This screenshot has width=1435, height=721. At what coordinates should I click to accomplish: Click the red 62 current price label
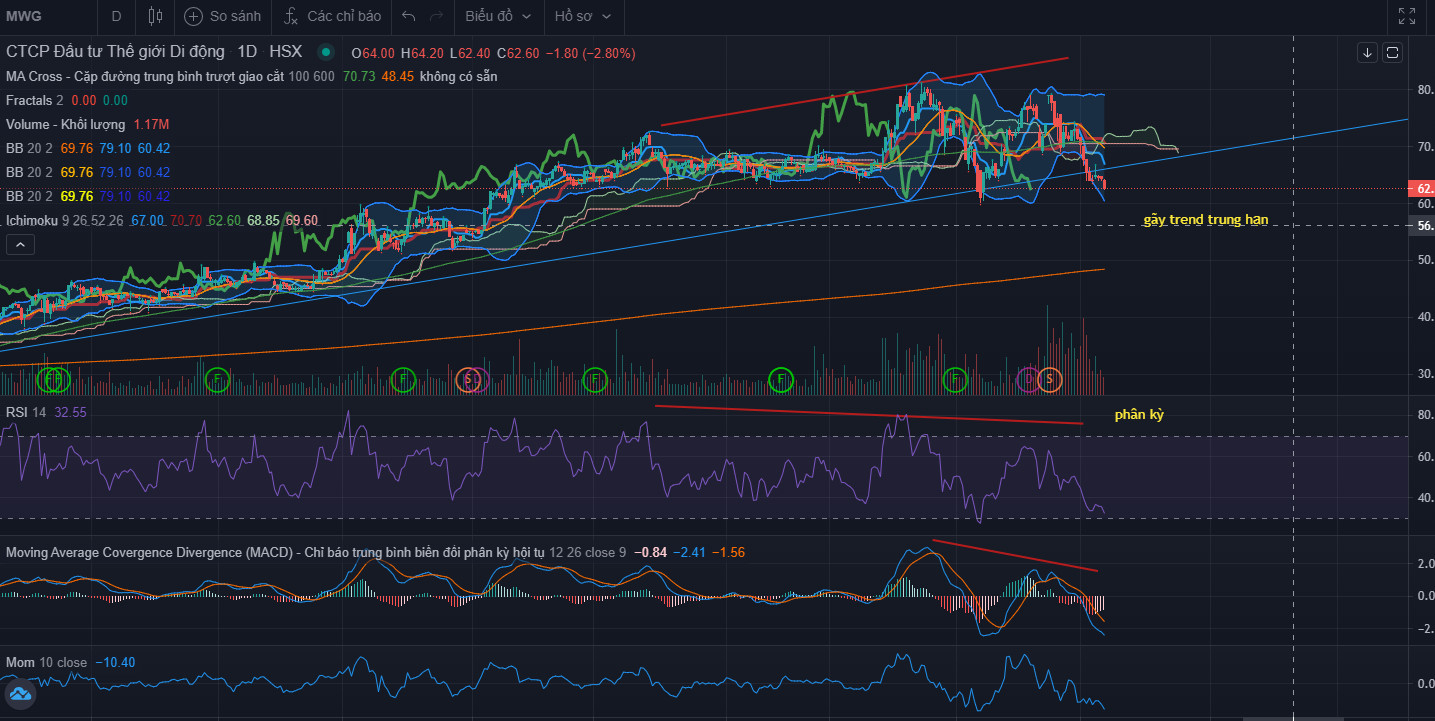[x=1421, y=188]
